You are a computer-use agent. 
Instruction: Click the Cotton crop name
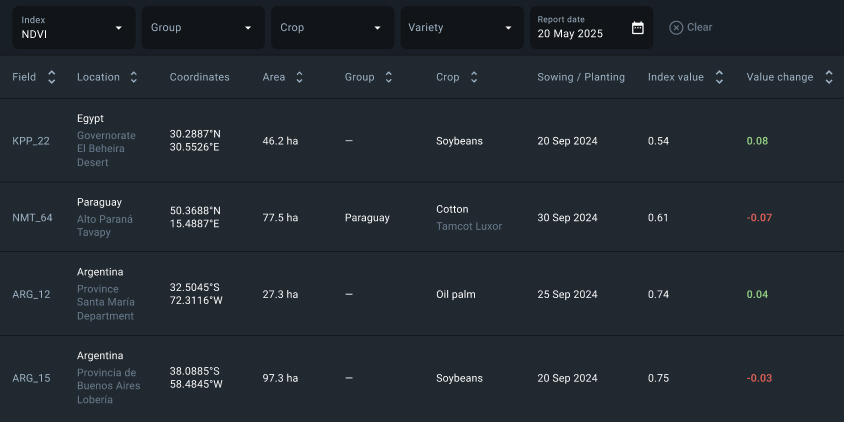(452, 209)
